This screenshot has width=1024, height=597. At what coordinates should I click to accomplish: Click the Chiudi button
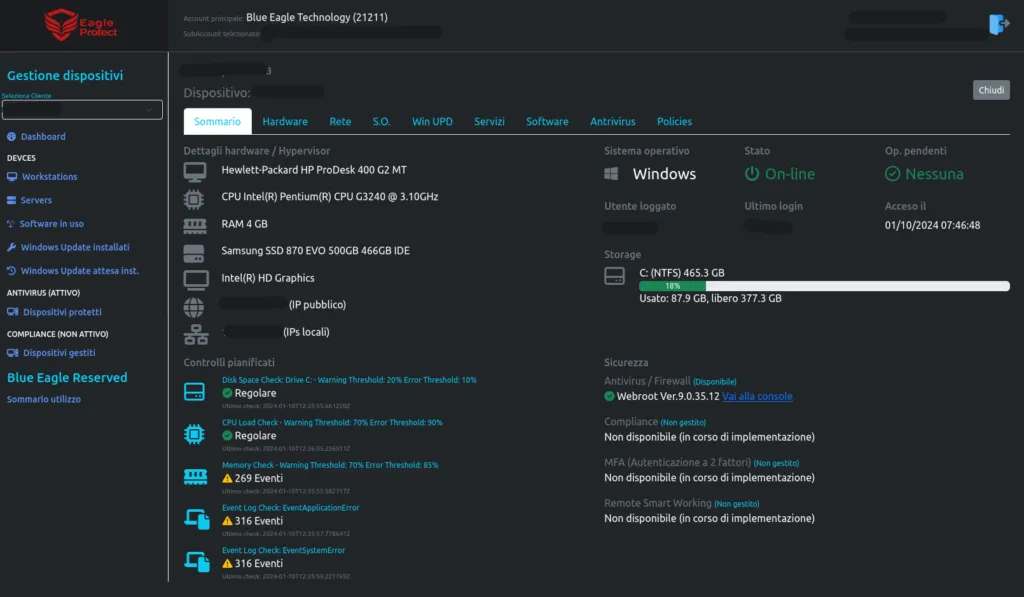pos(991,90)
